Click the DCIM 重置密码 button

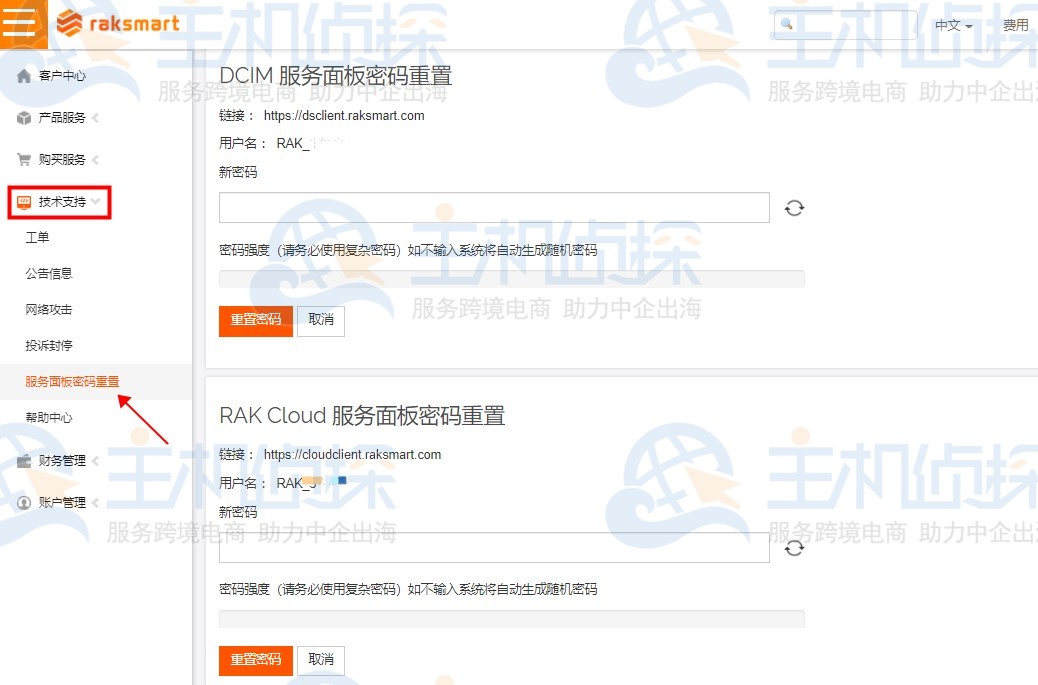pyautogui.click(x=255, y=321)
